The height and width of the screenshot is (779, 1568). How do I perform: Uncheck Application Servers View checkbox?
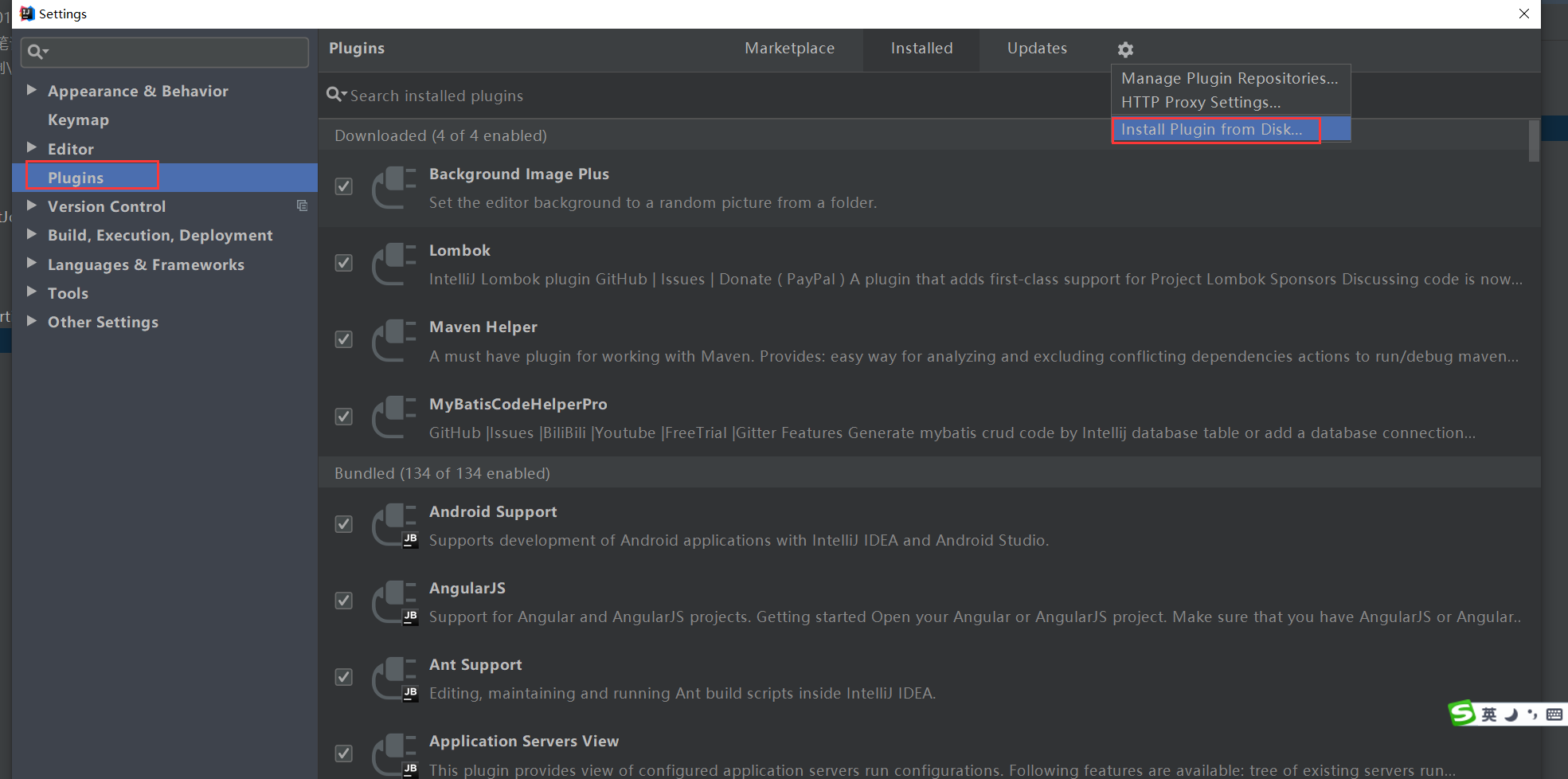(344, 754)
